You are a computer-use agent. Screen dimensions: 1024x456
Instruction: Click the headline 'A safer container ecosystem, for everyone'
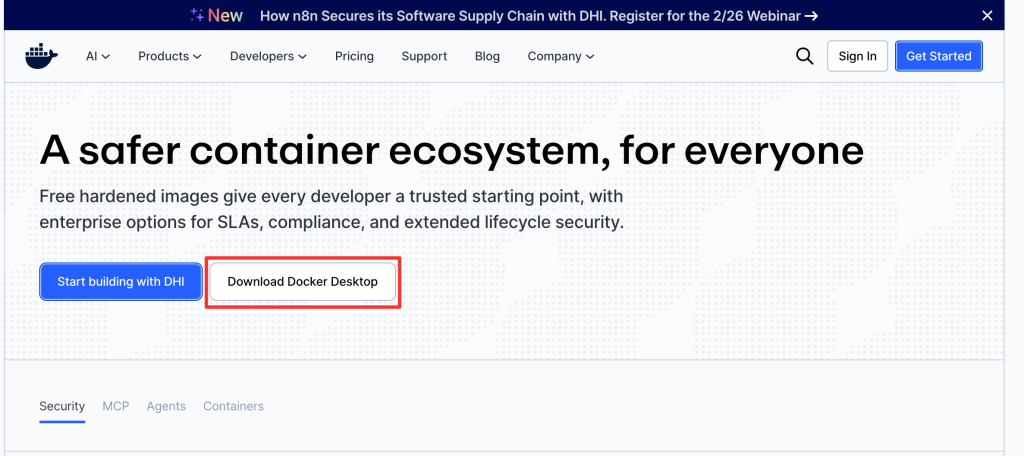tap(451, 150)
